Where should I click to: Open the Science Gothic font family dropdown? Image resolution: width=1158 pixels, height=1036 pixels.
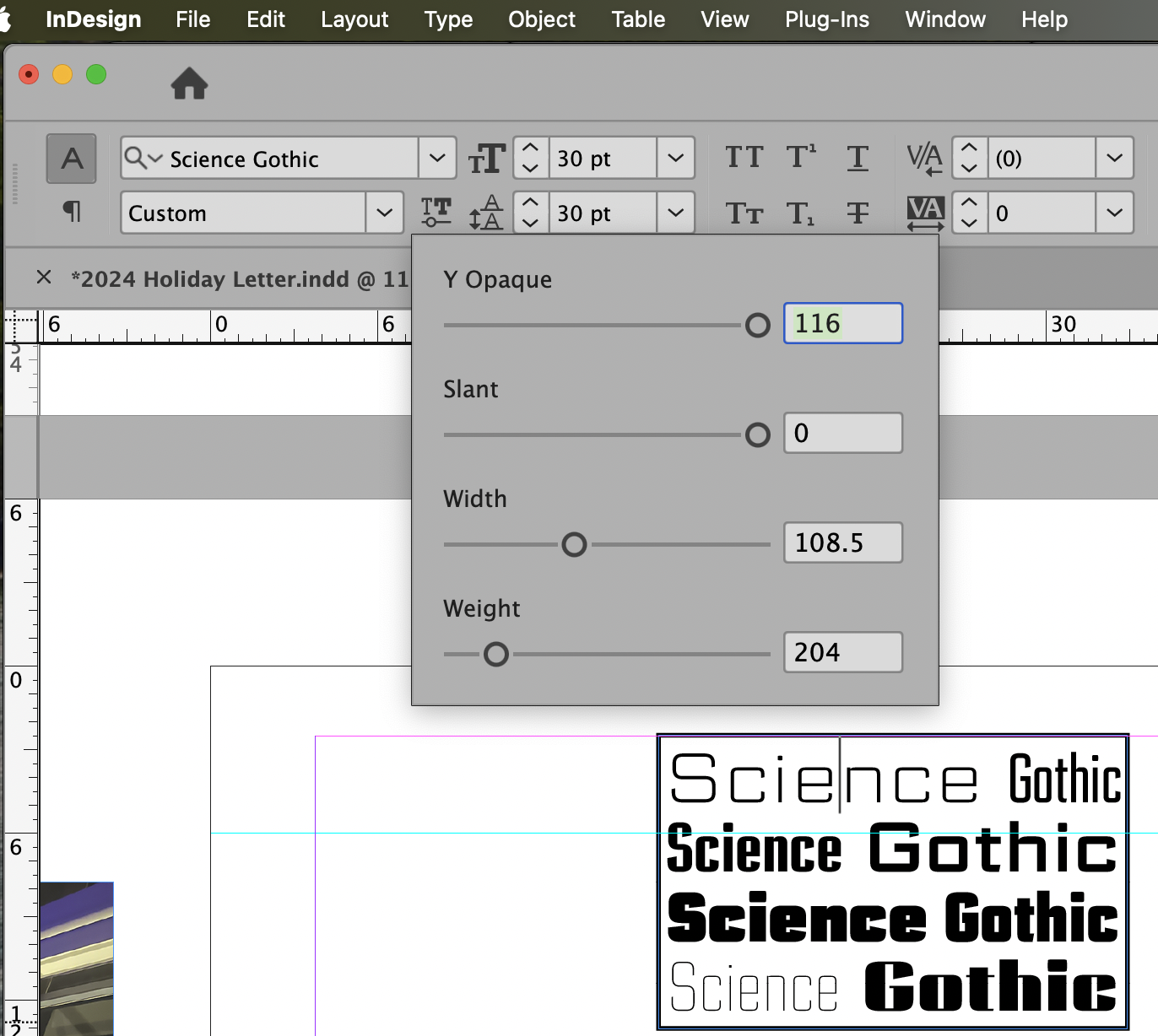tap(437, 158)
